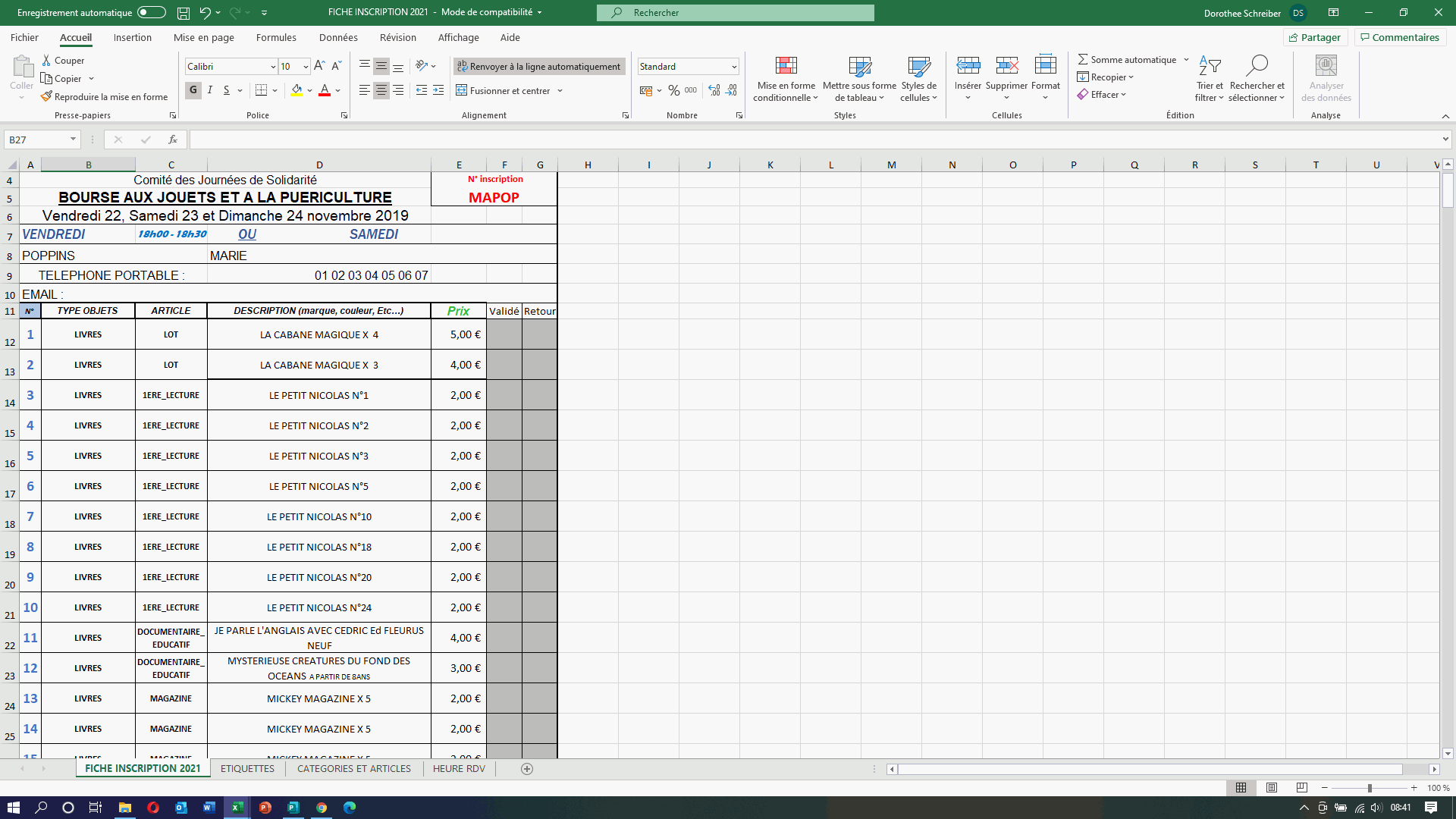
Task: Click the Percent style icon
Action: (x=673, y=90)
